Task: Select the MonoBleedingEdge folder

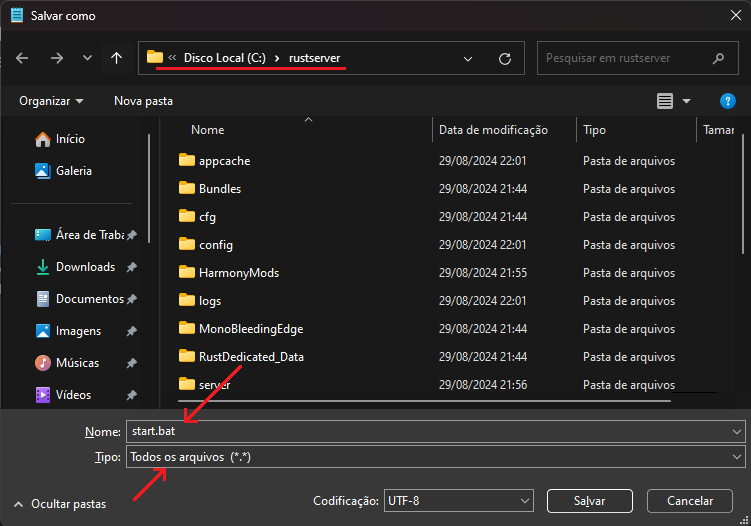Action: [241, 329]
